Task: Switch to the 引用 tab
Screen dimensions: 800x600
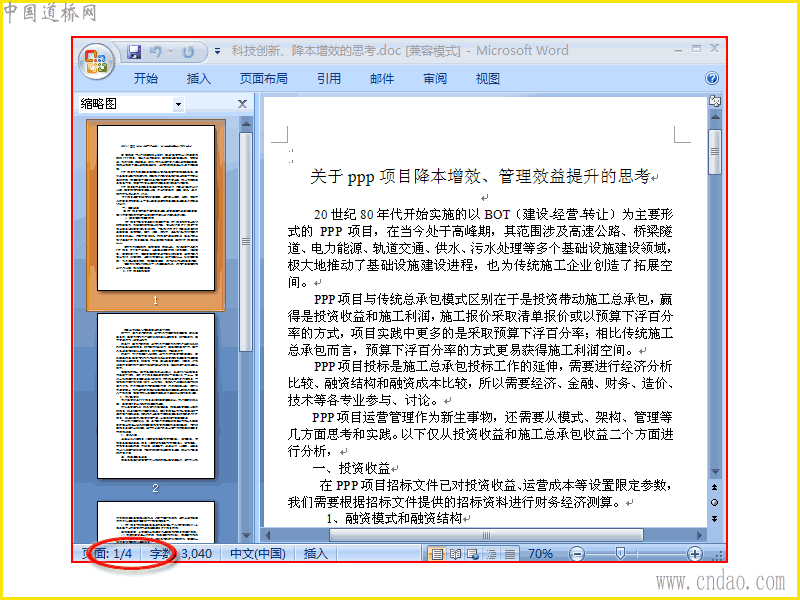Action: click(329, 79)
